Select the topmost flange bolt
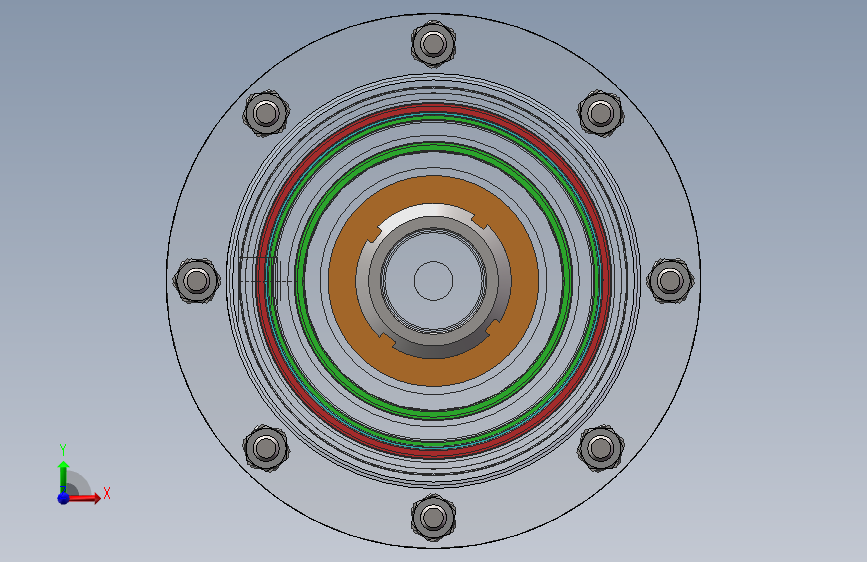The height and width of the screenshot is (562, 867). (x=434, y=44)
